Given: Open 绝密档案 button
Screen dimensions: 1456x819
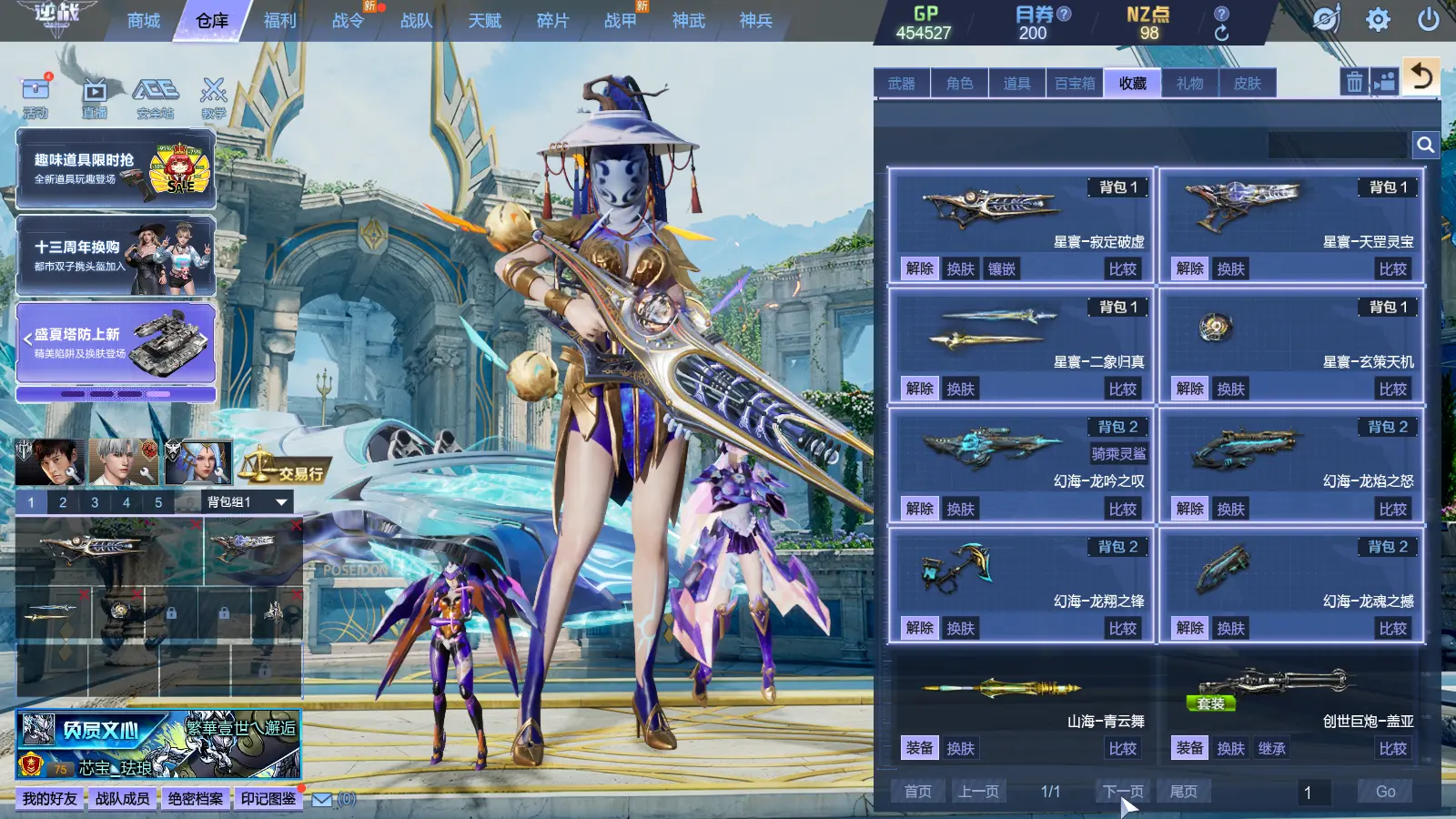Looking at the screenshot, I should point(196,798).
